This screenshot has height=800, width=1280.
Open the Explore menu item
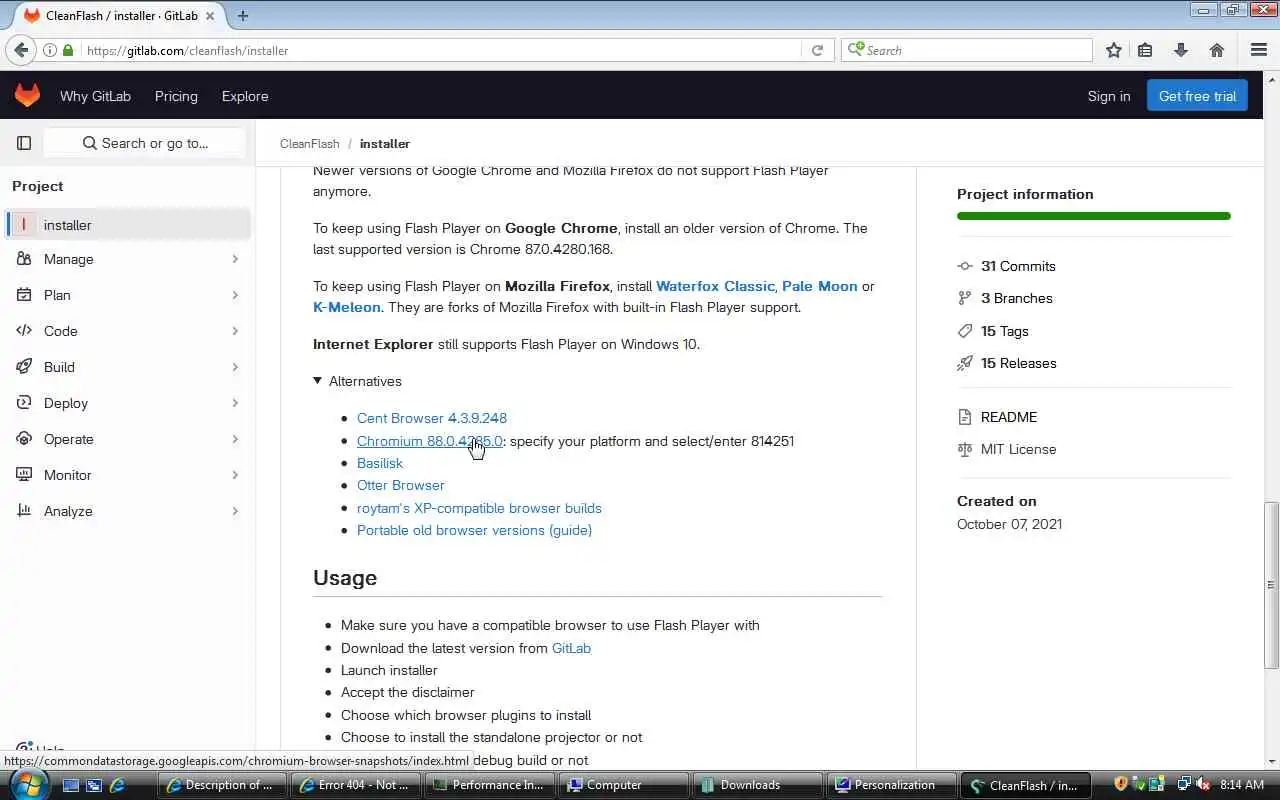point(245,96)
